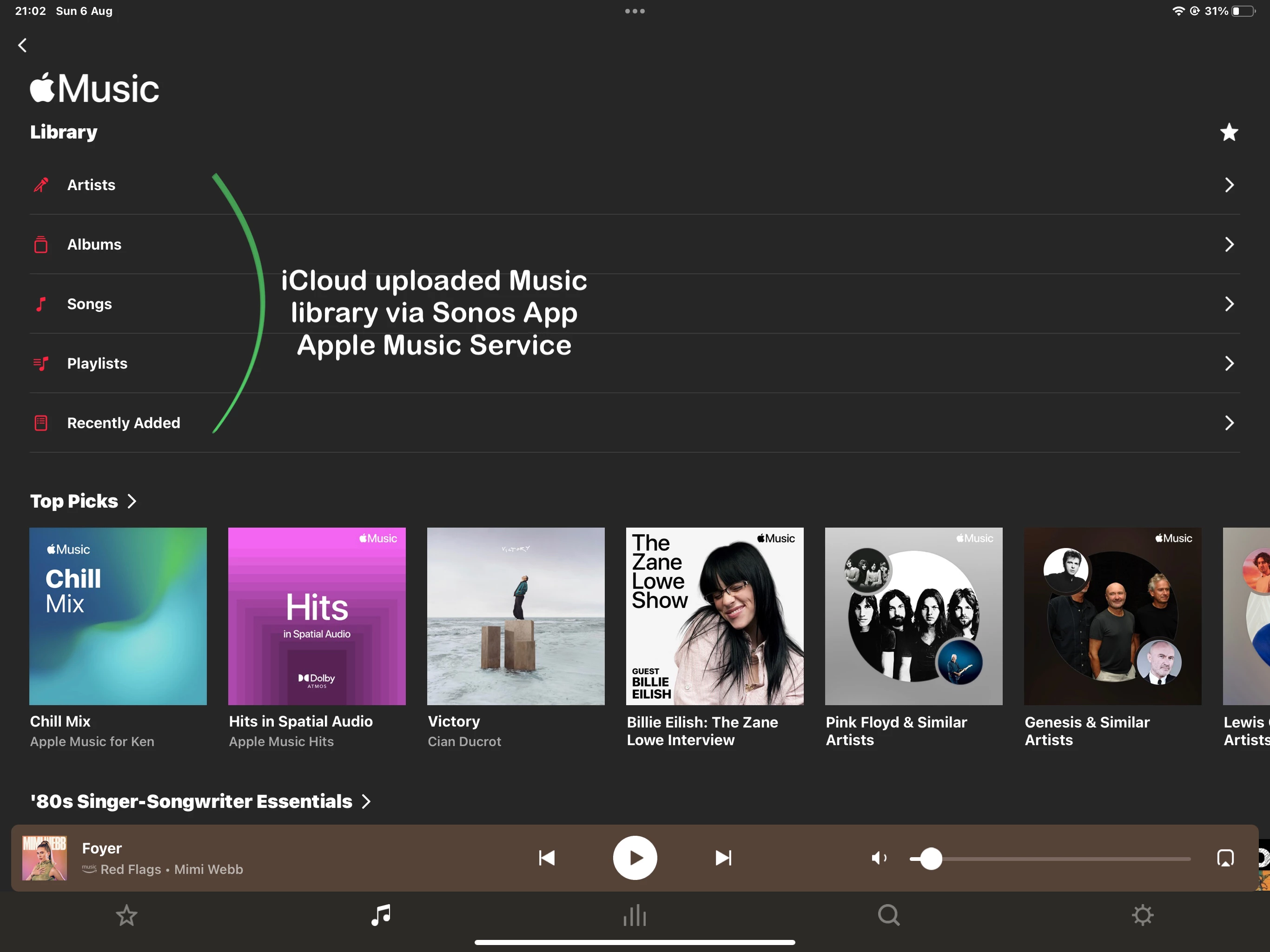Expand the Artists row chevron
1270x952 pixels.
tap(1229, 185)
